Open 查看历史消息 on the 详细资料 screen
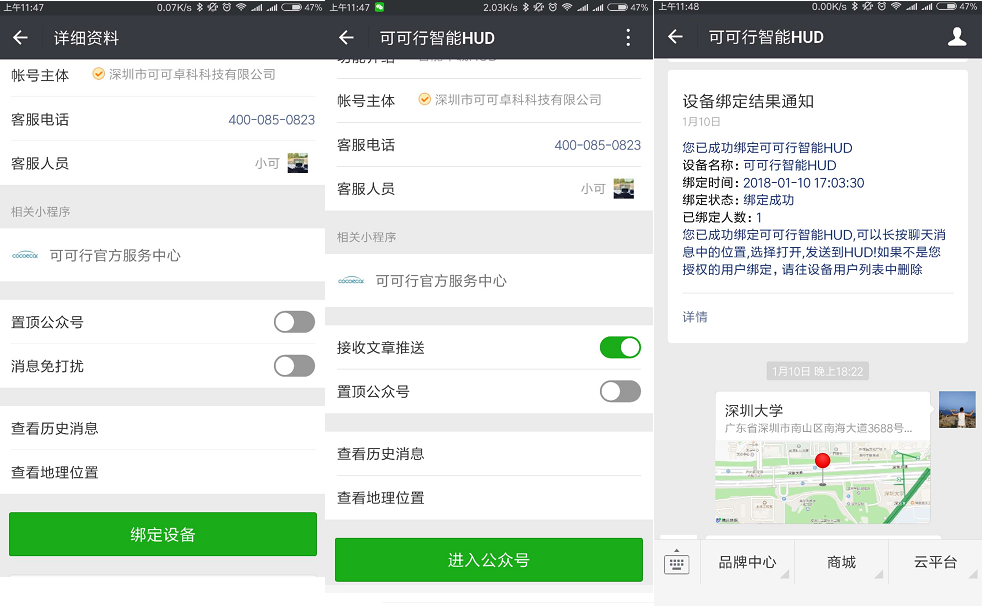The height and width of the screenshot is (608, 982). (162, 428)
